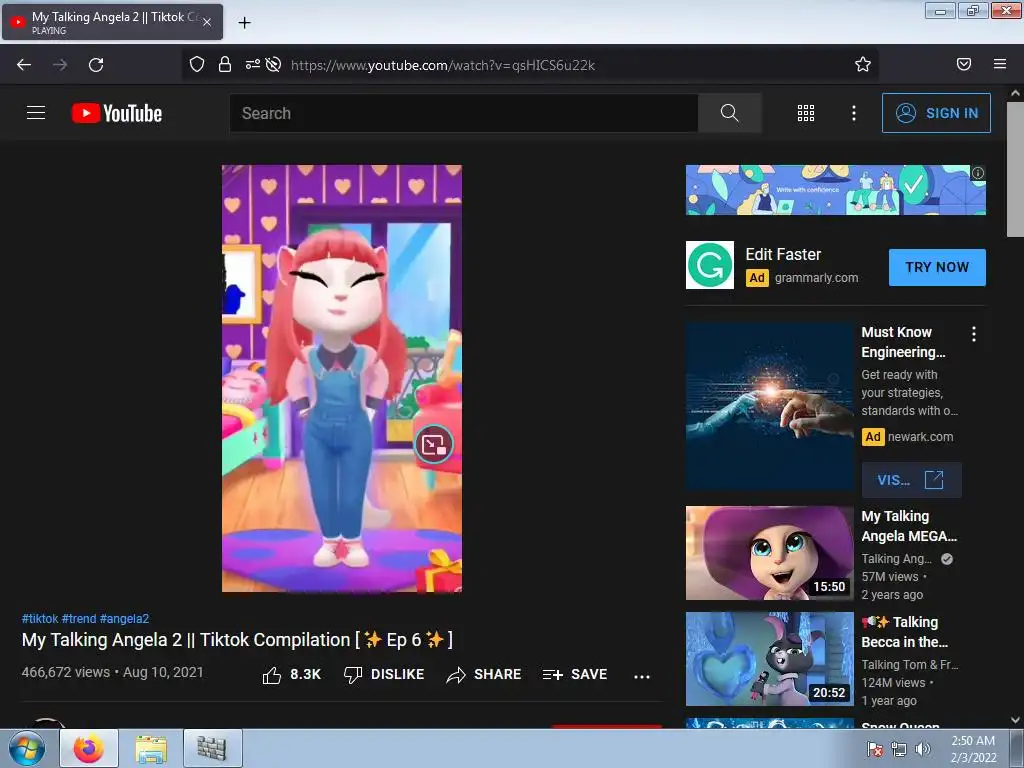Open the #trend hashtag link
The image size is (1024, 768).
tap(79, 618)
